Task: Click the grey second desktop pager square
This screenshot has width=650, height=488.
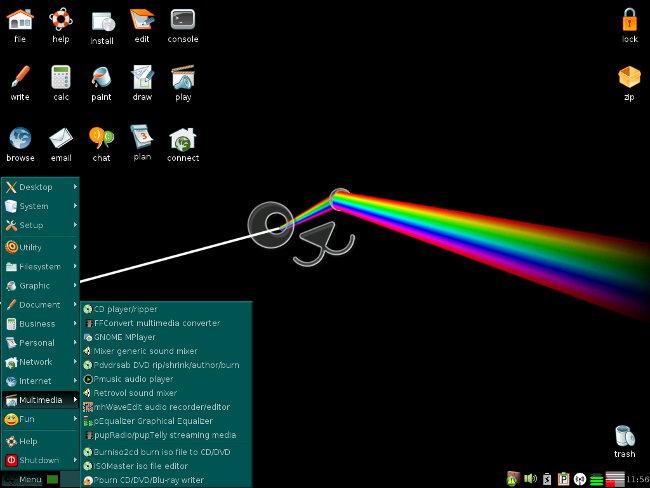Action: point(70,480)
